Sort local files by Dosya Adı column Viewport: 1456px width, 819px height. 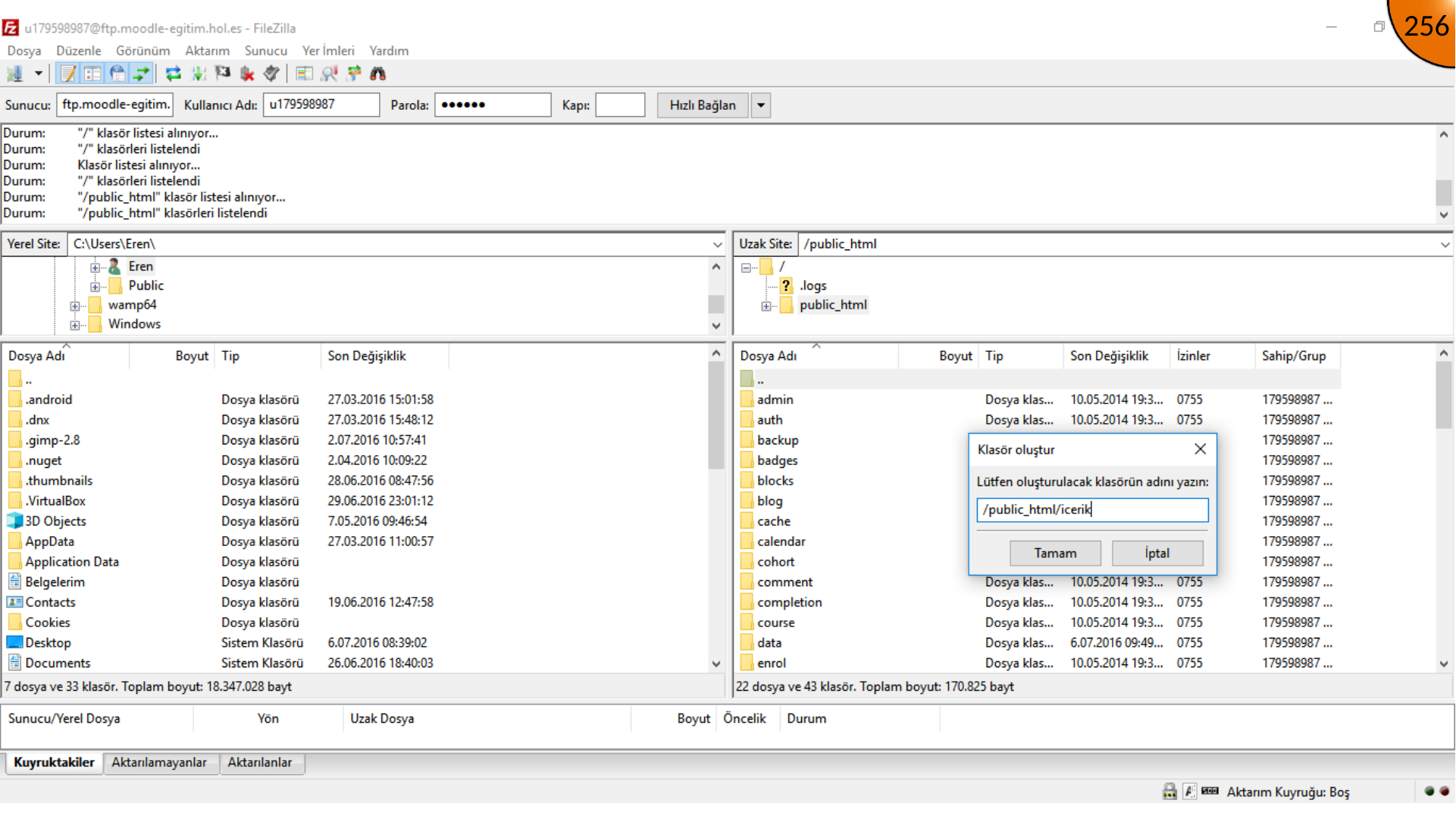tap(66, 356)
